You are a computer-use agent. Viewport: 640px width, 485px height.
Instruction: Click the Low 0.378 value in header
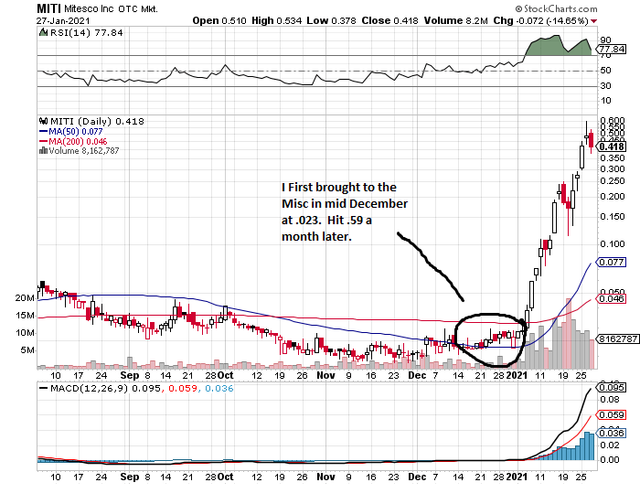331,20
